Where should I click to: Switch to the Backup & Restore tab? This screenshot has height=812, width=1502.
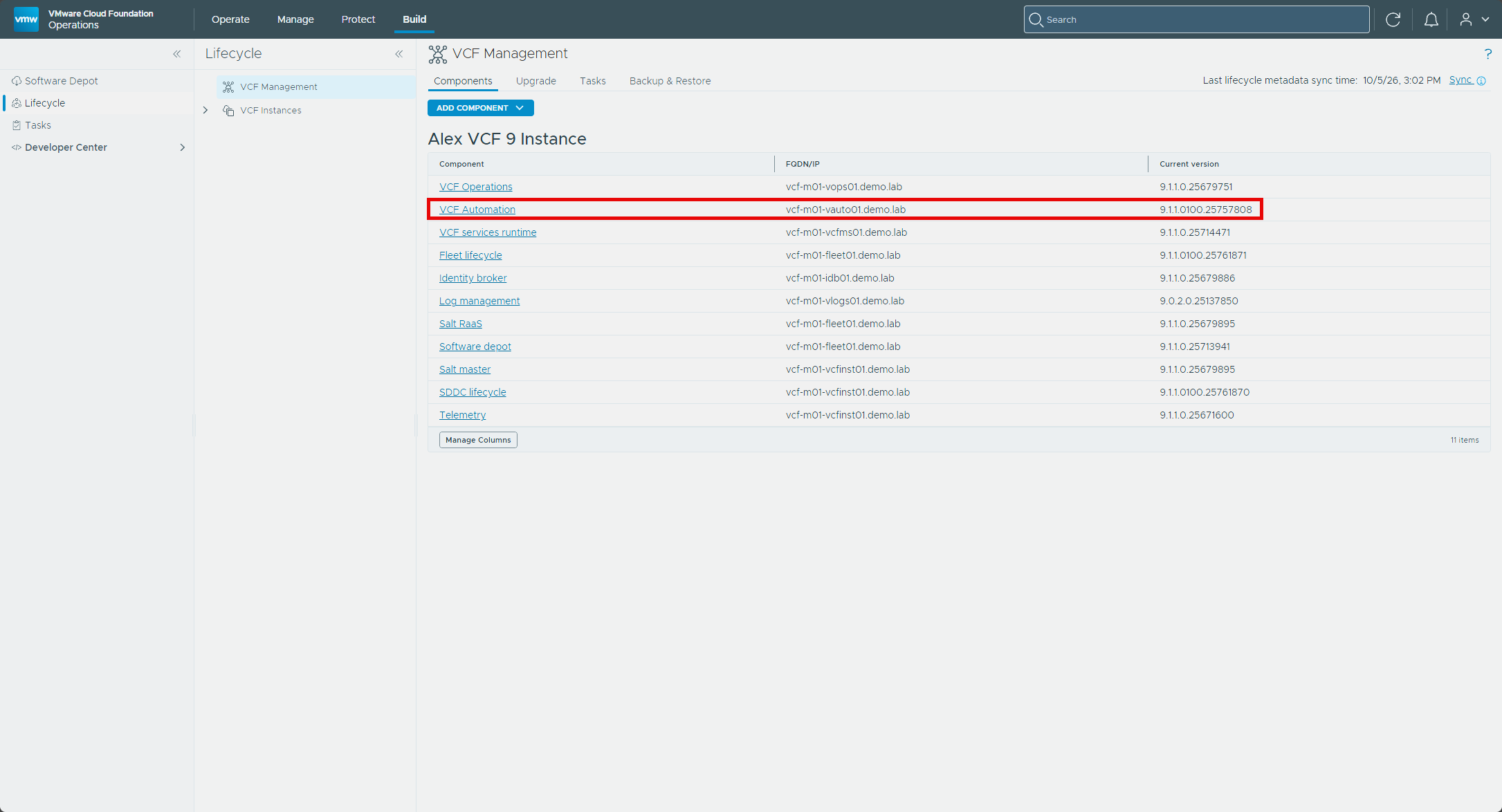(670, 81)
